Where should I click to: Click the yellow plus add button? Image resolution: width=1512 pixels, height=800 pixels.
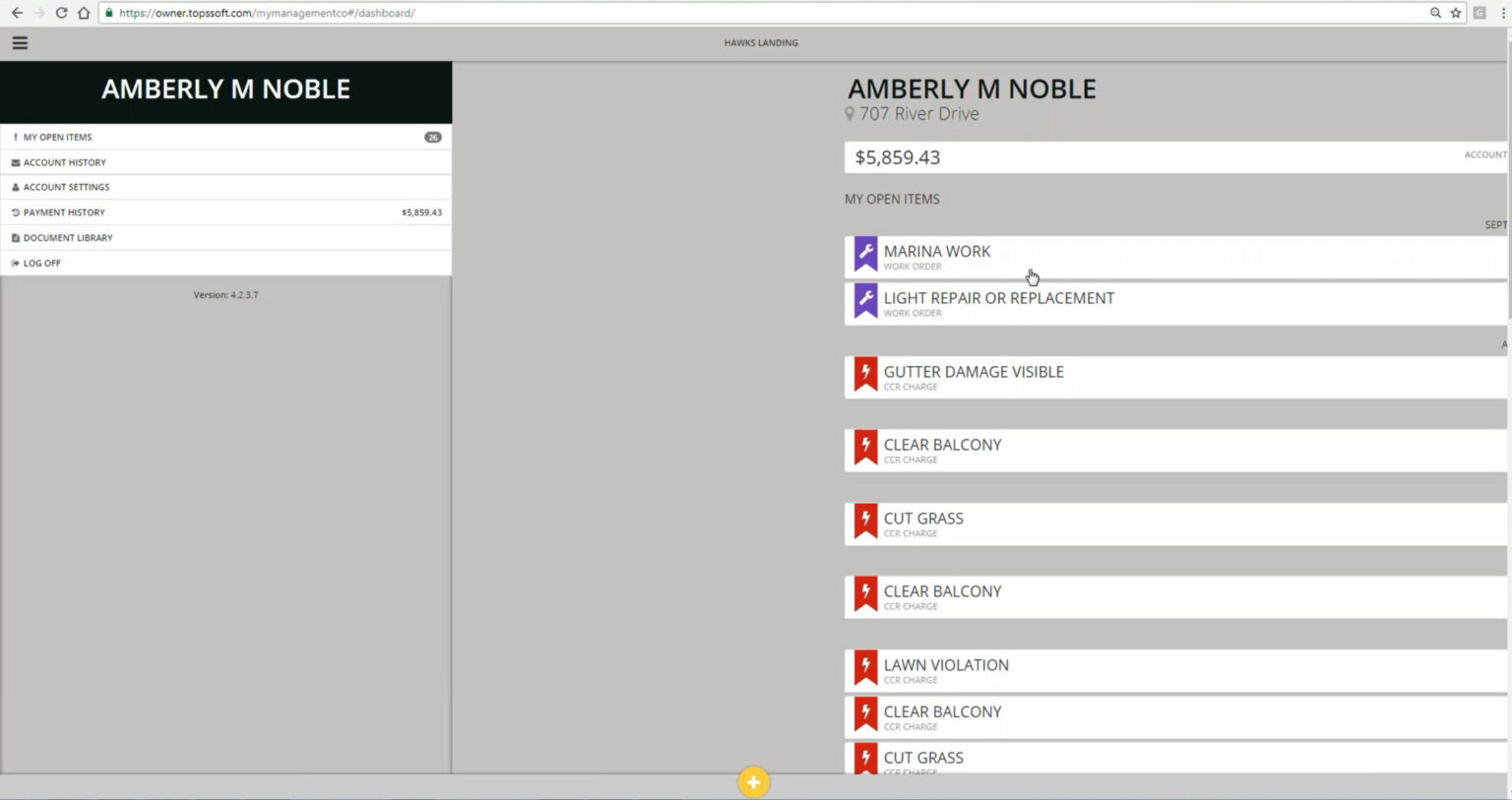753,782
